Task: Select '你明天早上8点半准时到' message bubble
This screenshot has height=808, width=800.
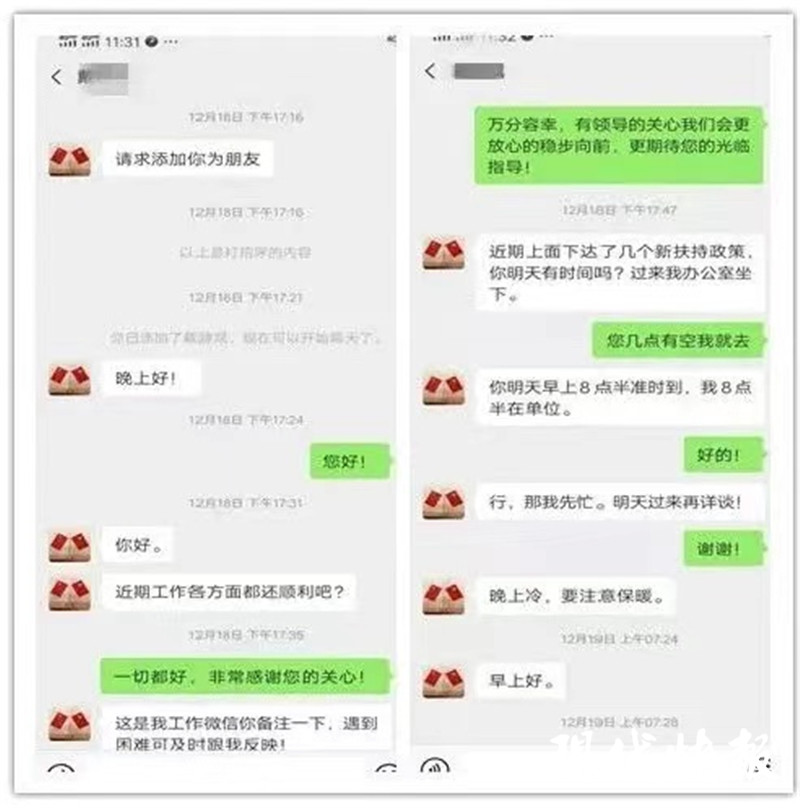Action: [620, 397]
